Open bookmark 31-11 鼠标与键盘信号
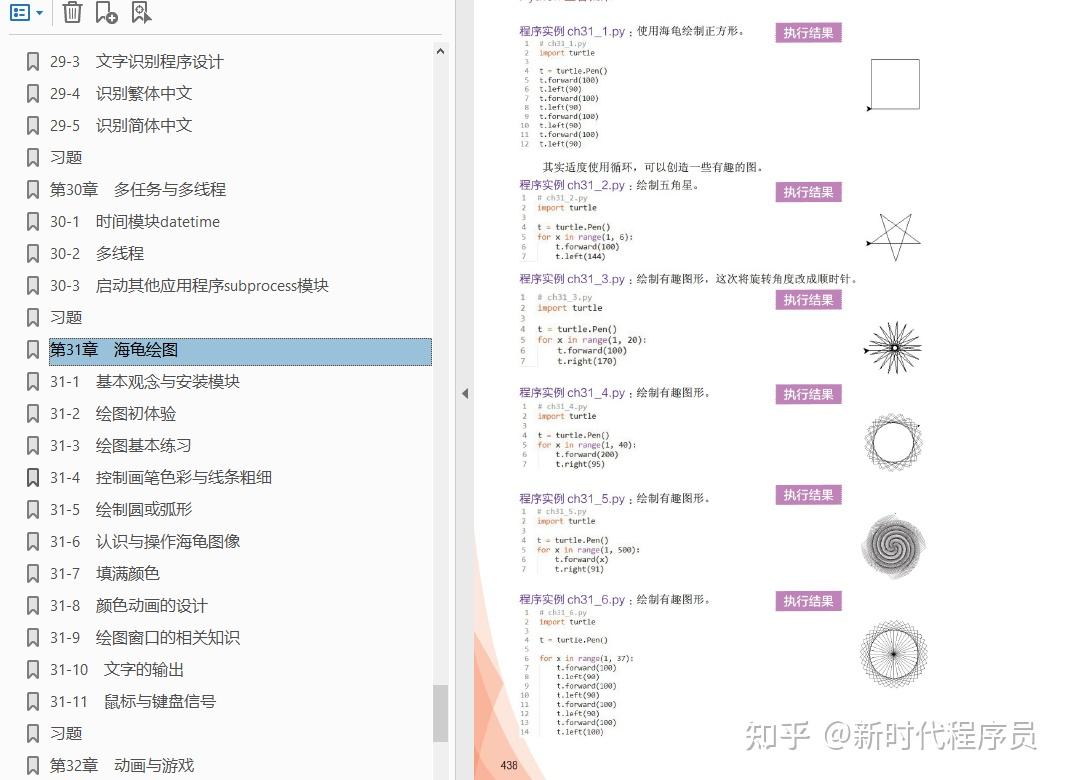 (132, 701)
